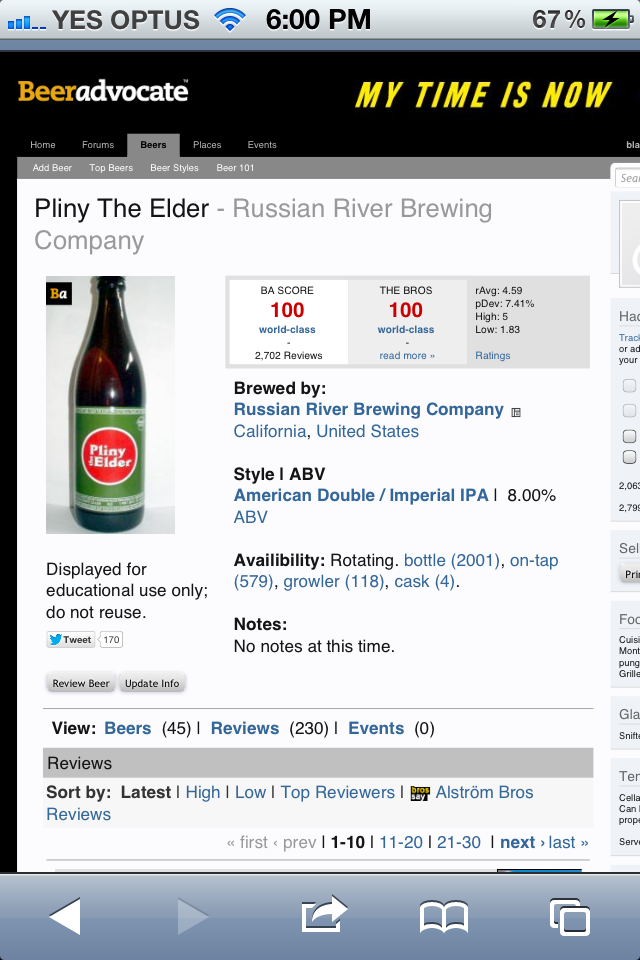
Task: Tap the Safari back arrow
Action: pyautogui.click(x=64, y=915)
